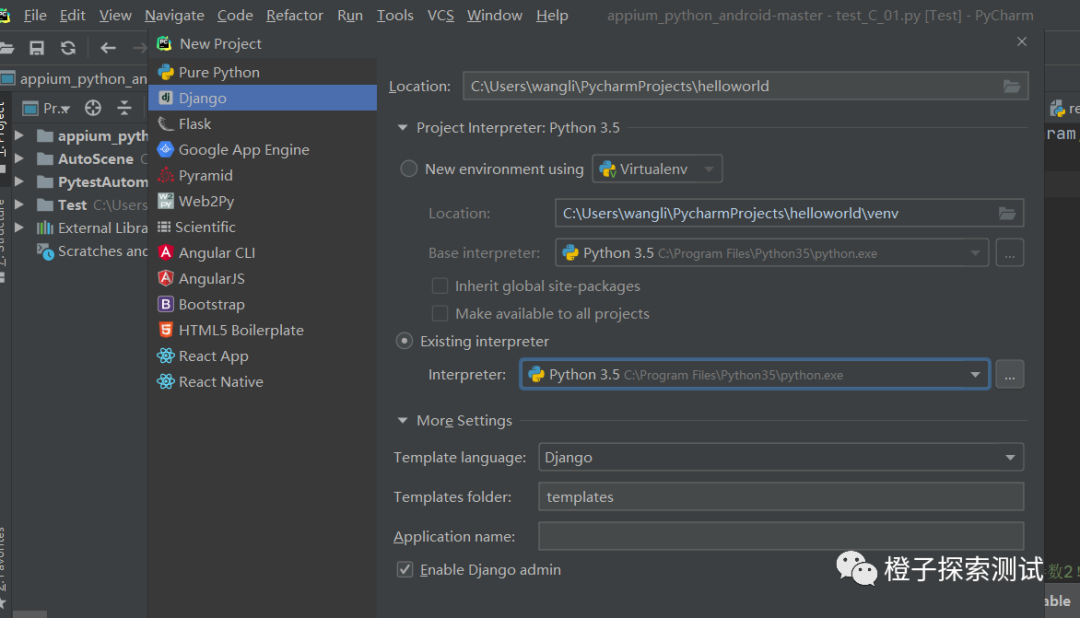Viewport: 1080px width, 618px height.
Task: Select Pure Python project type
Action: (x=262, y=72)
